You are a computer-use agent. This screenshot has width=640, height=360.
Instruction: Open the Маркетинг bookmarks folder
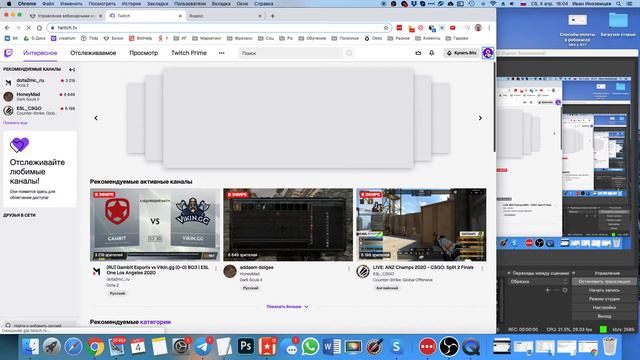[x=207, y=38]
